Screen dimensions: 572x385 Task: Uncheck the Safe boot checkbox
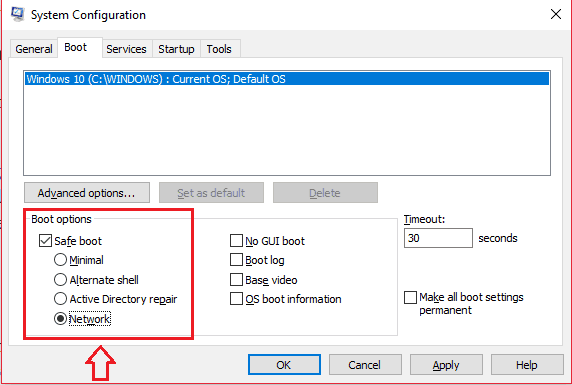tap(45, 241)
